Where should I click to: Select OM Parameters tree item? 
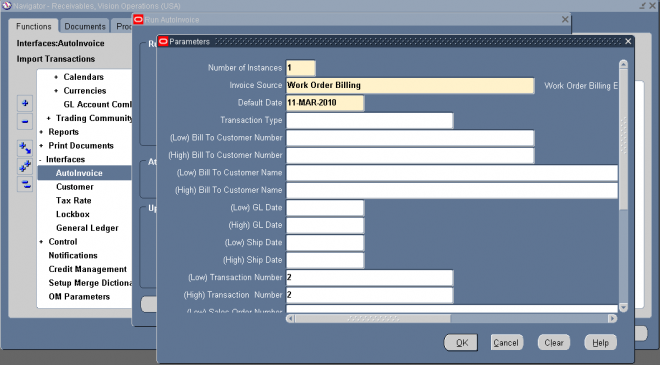click(79, 296)
